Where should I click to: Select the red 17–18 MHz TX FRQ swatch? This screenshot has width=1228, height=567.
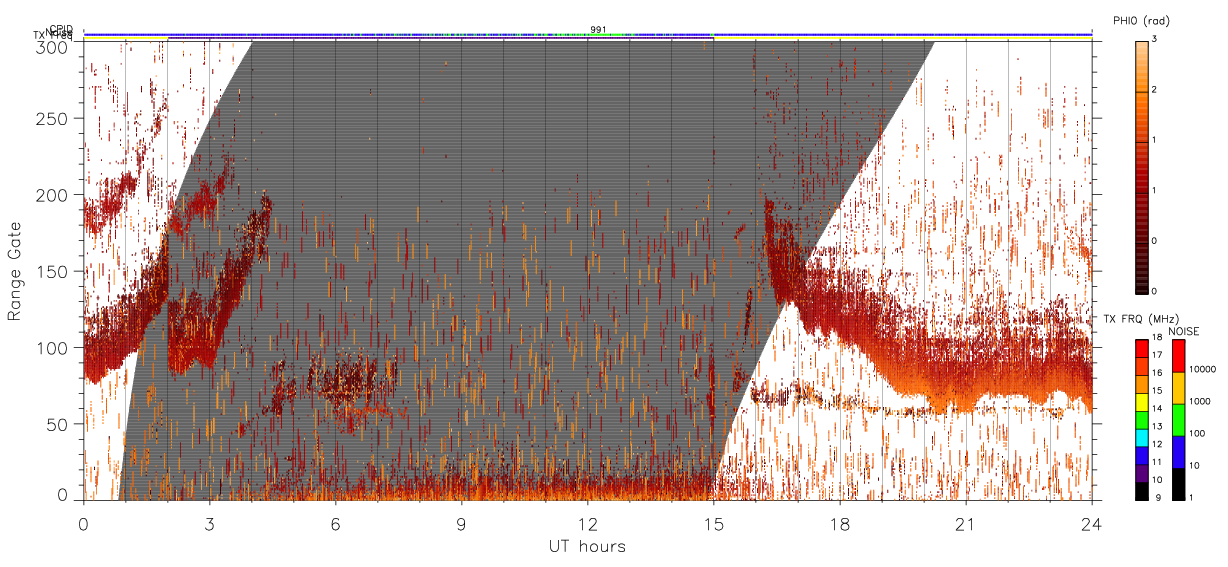tap(1141, 349)
